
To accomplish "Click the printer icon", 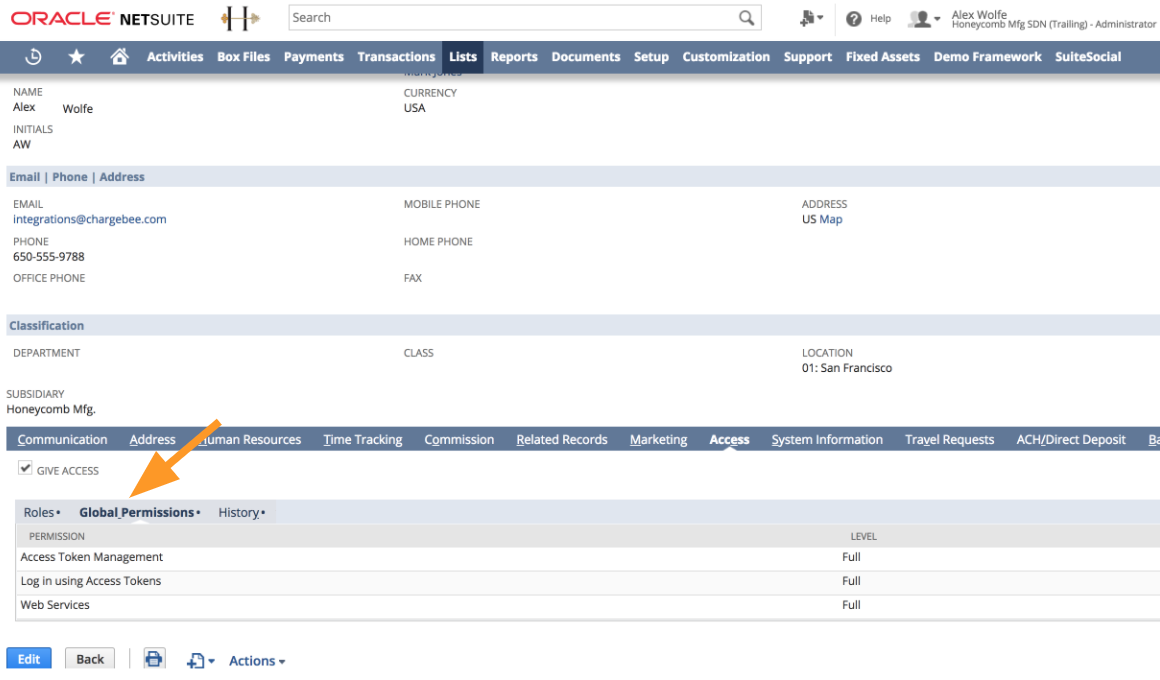I will point(153,659).
